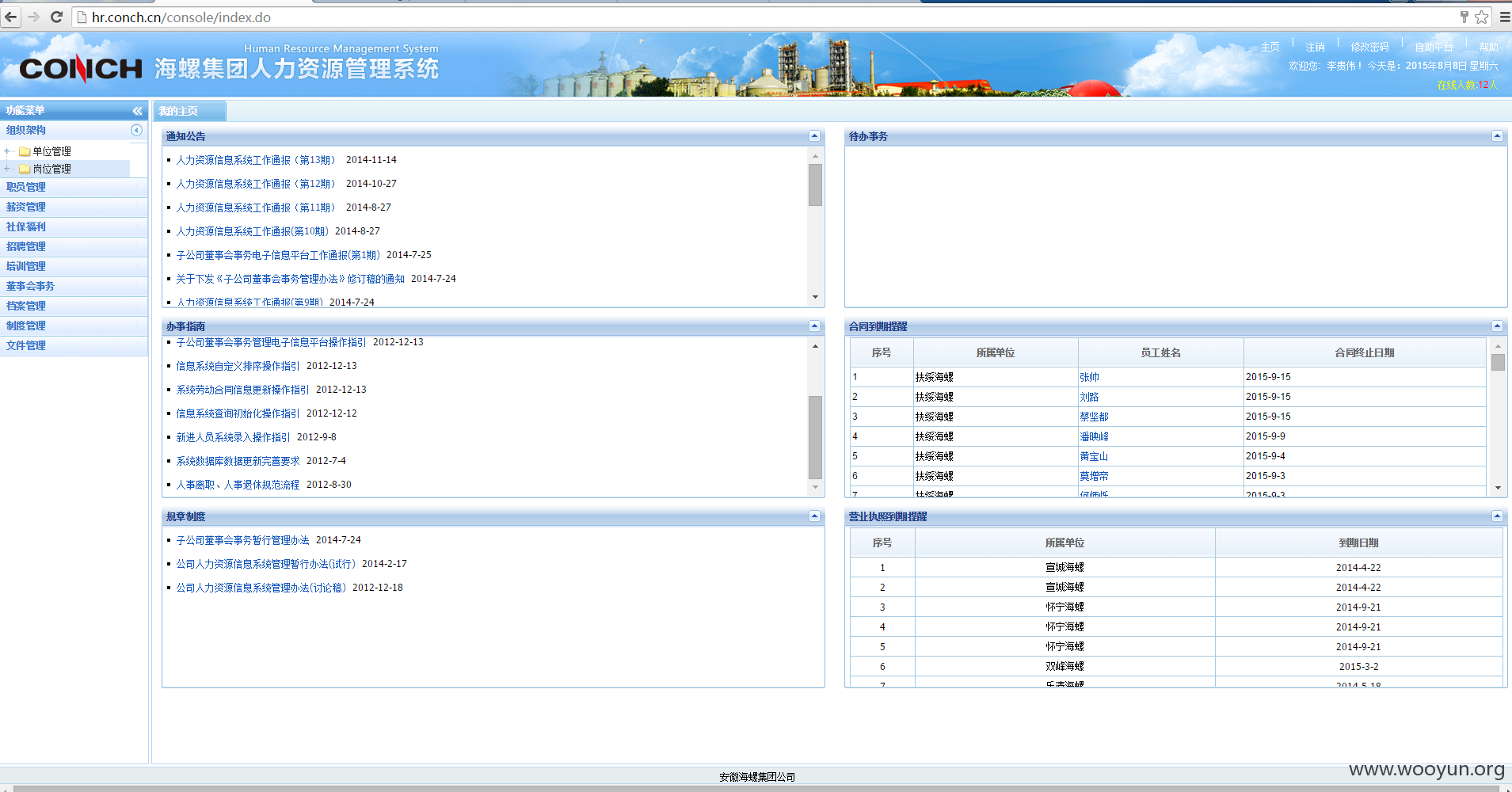Bookmark page with star icon
Screen dimensions: 1512x792
1481,17
